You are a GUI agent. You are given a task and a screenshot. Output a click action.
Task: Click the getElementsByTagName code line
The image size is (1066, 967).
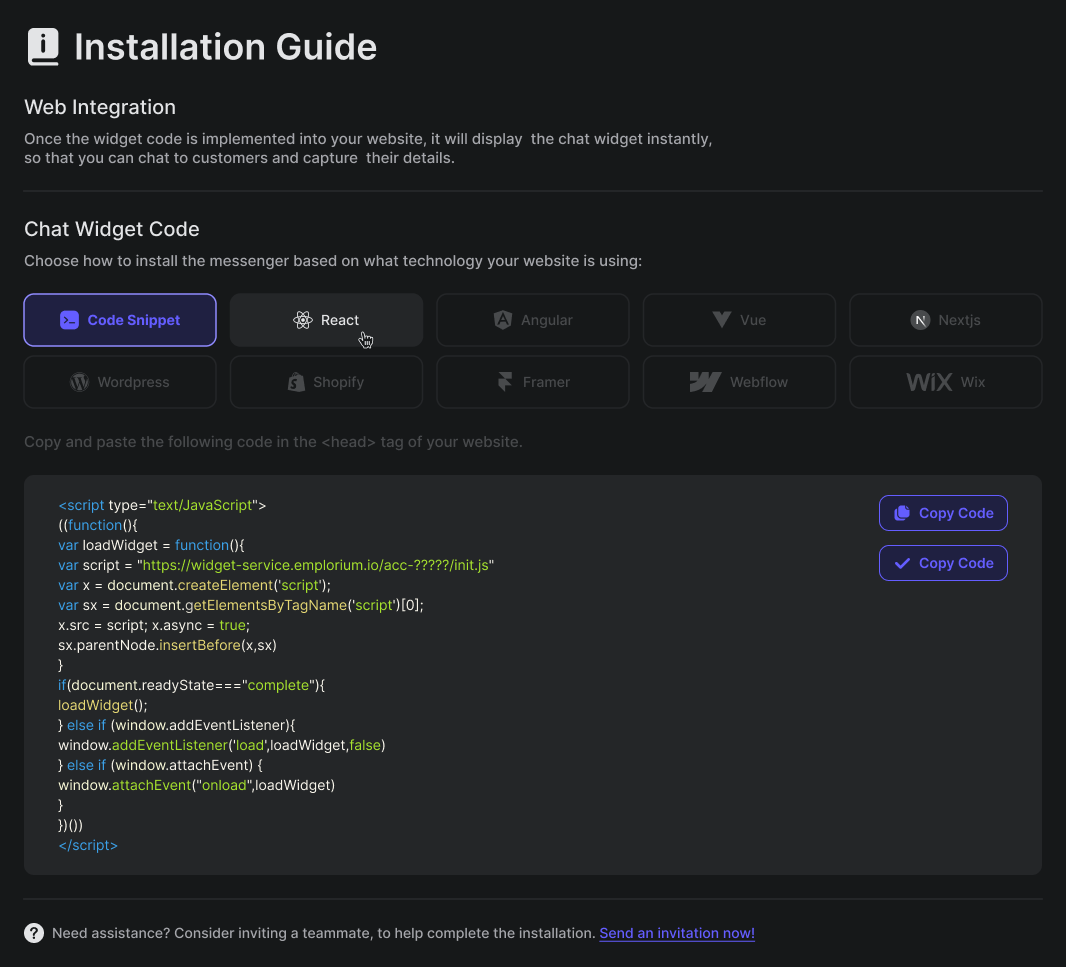(x=241, y=605)
